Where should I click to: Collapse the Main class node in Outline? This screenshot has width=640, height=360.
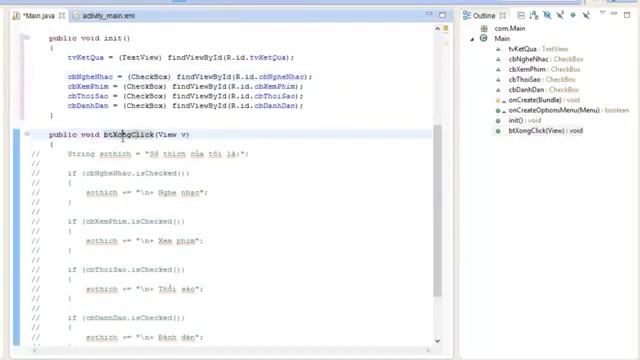pos(472,39)
